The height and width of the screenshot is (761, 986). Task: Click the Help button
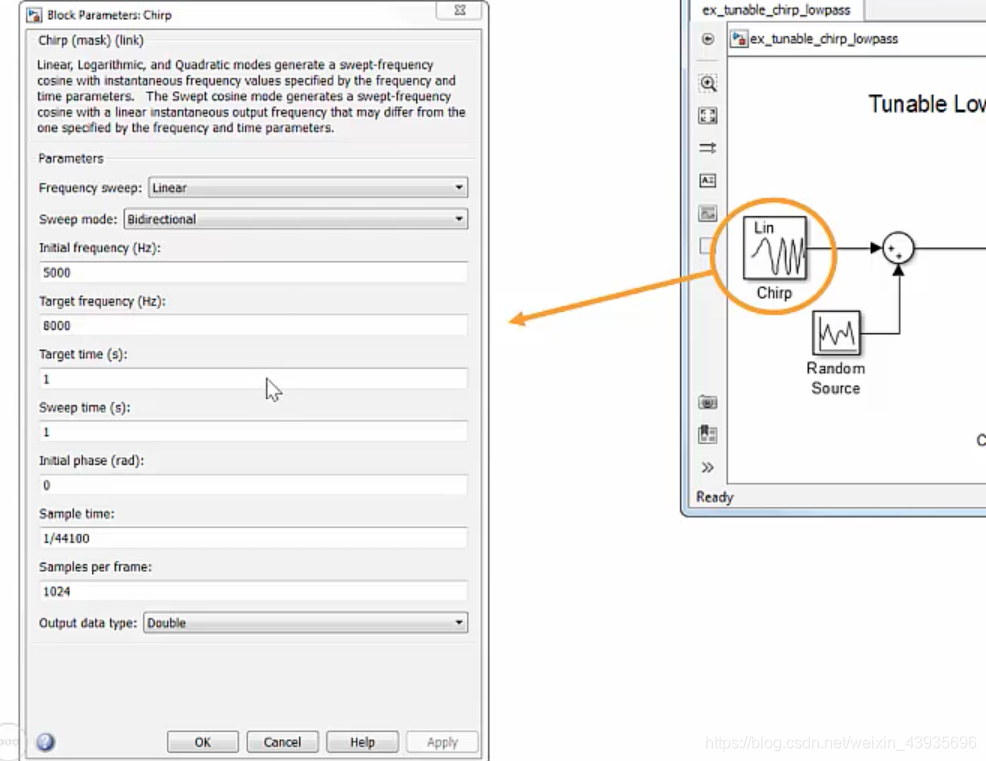tap(362, 742)
